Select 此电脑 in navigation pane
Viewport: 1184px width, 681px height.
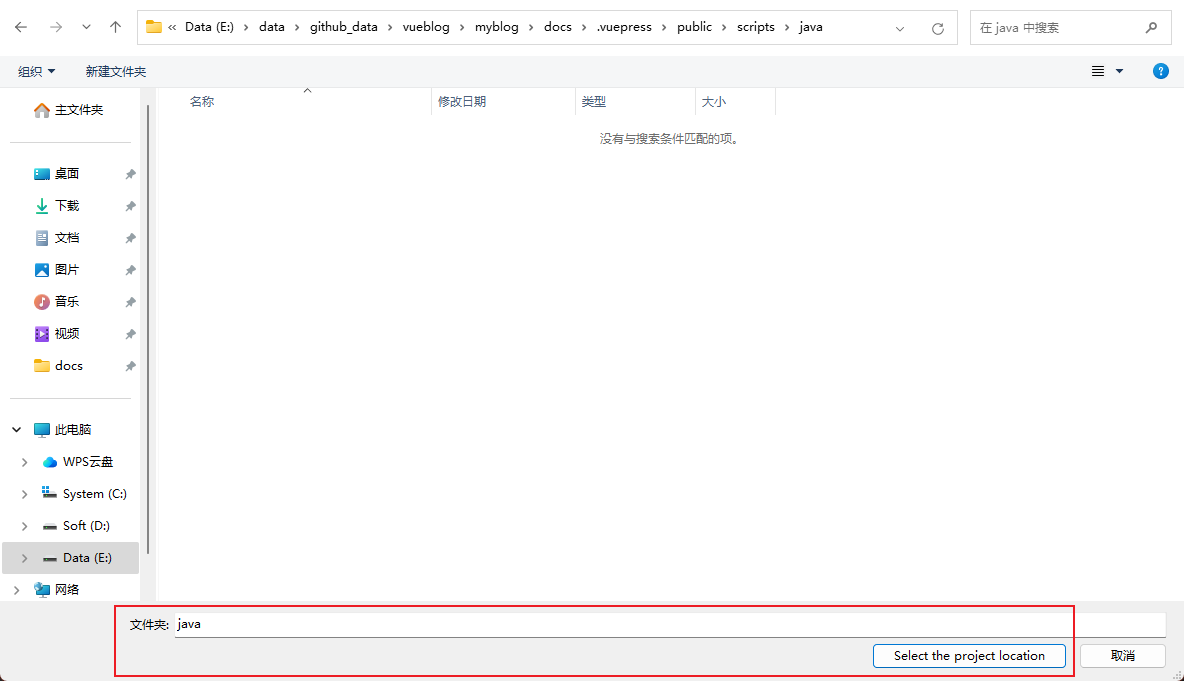click(63, 430)
